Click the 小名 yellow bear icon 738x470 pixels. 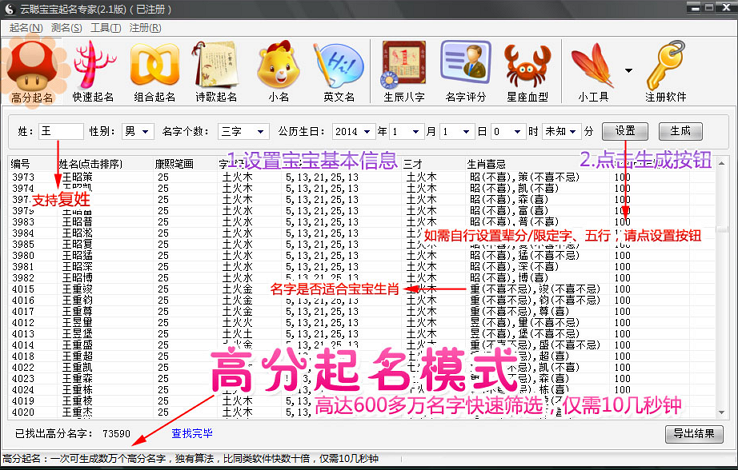279,72
